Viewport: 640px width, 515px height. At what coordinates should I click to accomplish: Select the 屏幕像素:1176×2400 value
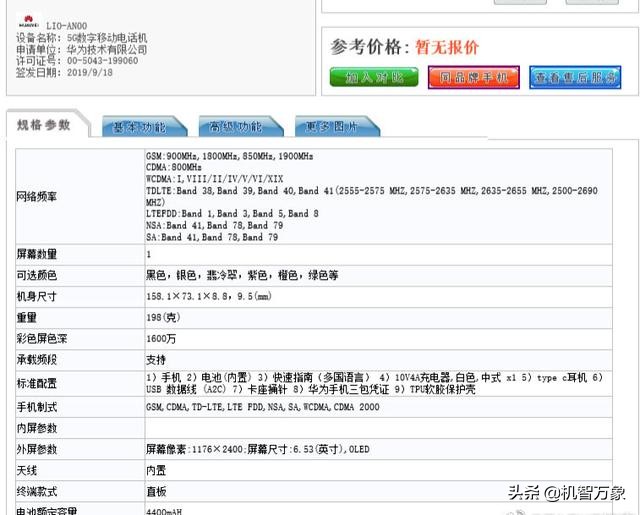[258, 449]
